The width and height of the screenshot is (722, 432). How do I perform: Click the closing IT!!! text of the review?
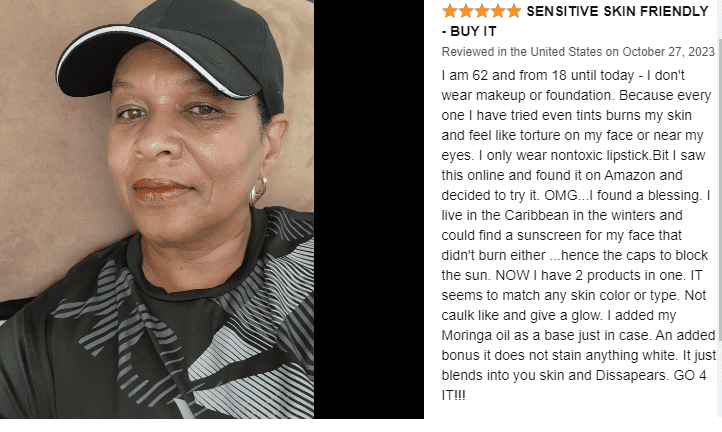(454, 396)
